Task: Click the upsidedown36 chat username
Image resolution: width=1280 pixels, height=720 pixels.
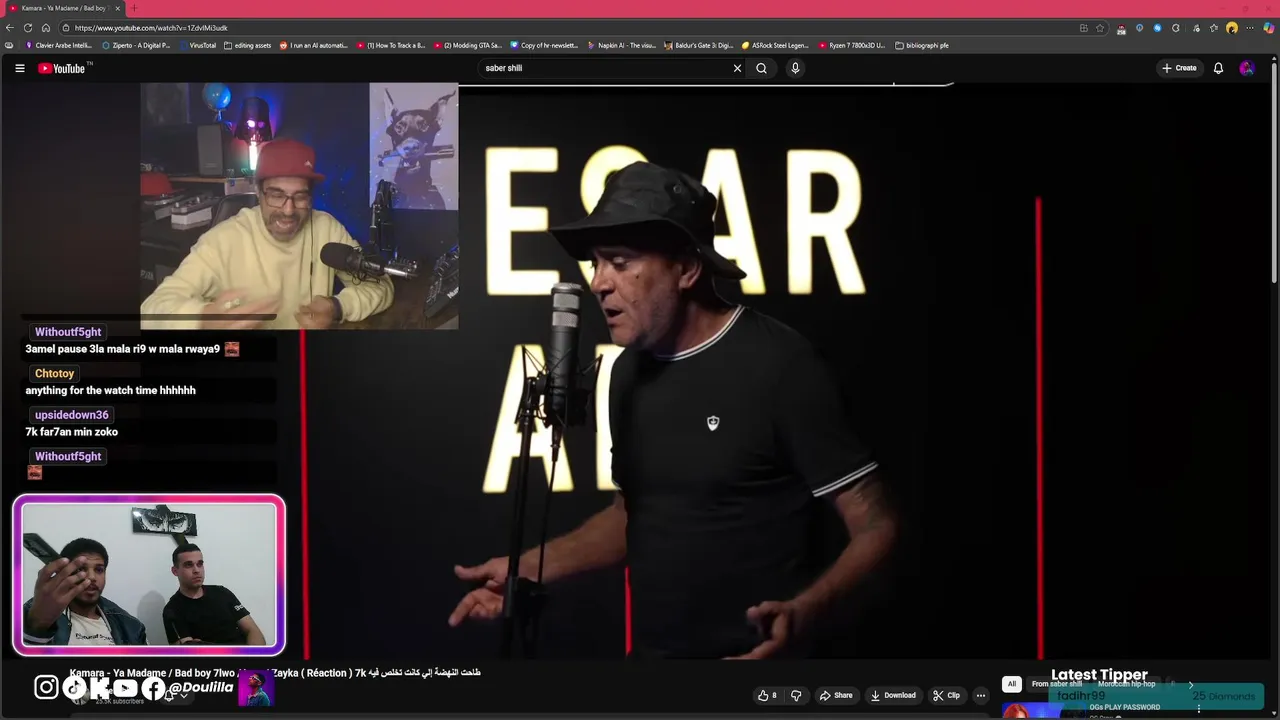Action: coord(71,415)
